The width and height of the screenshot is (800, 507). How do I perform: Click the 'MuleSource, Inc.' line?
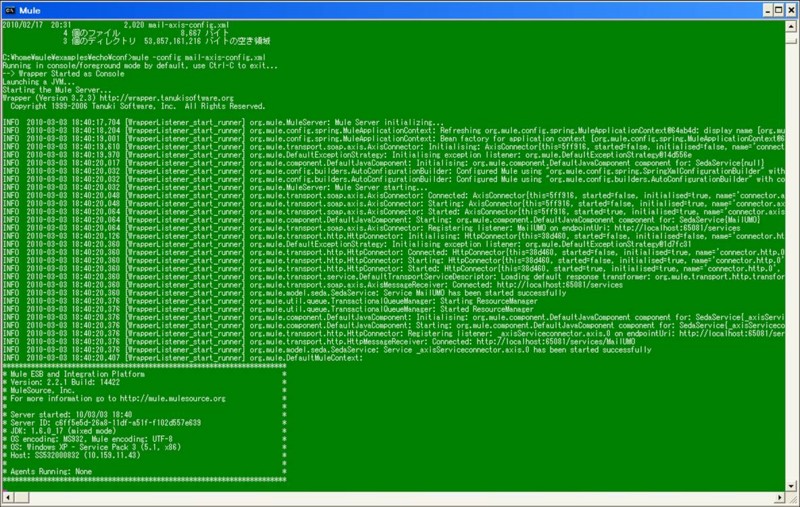point(42,390)
